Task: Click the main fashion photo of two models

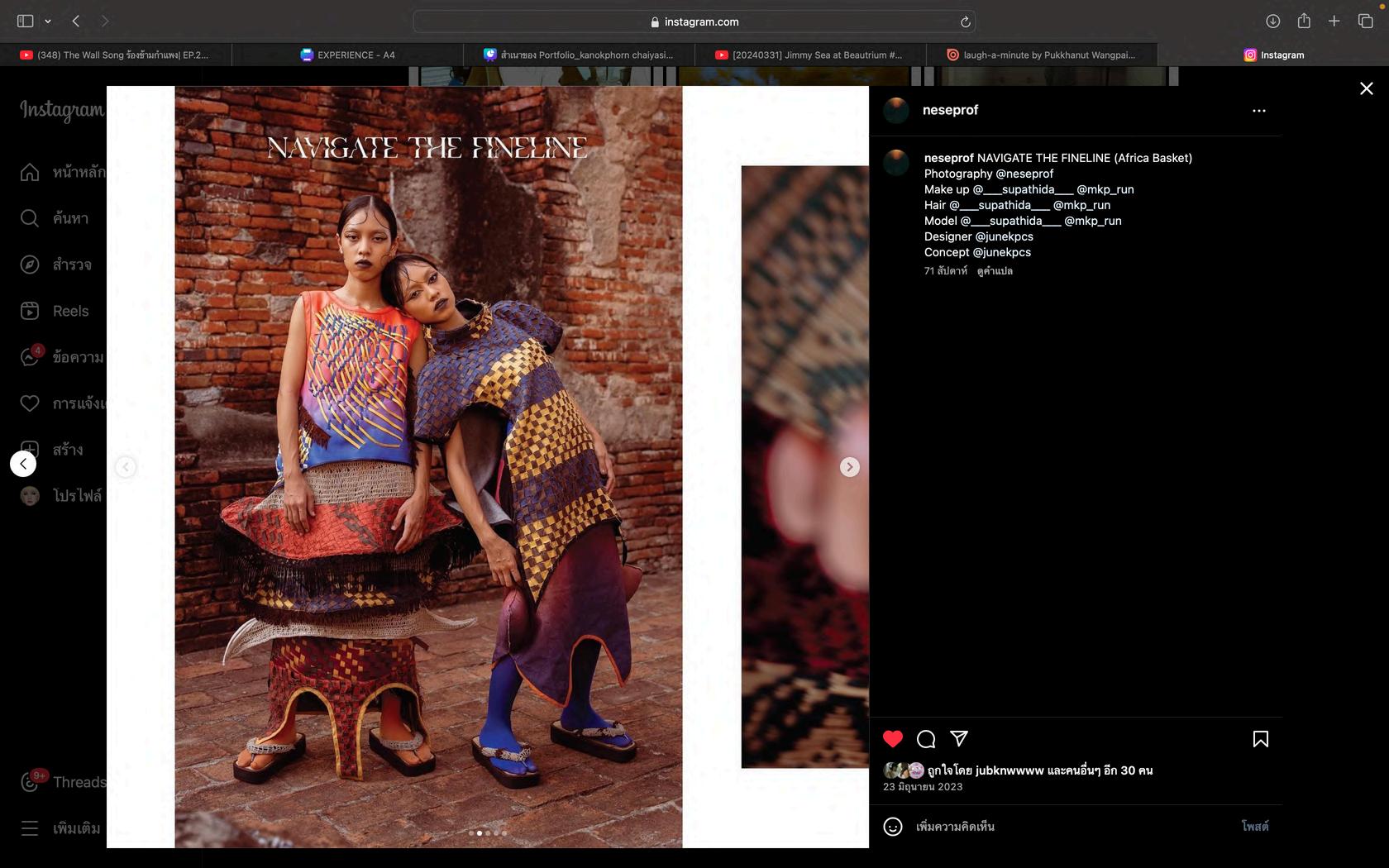Action: pos(428,467)
